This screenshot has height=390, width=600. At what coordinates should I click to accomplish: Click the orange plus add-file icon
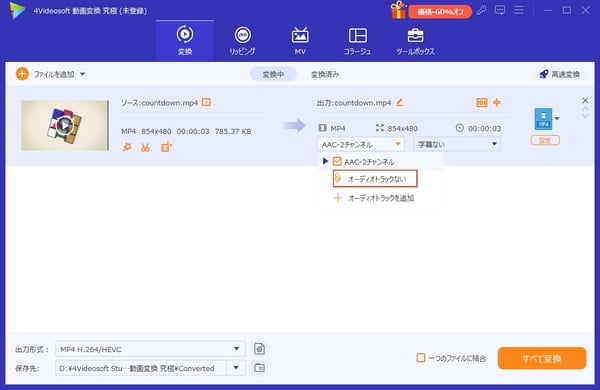[x=22, y=74]
